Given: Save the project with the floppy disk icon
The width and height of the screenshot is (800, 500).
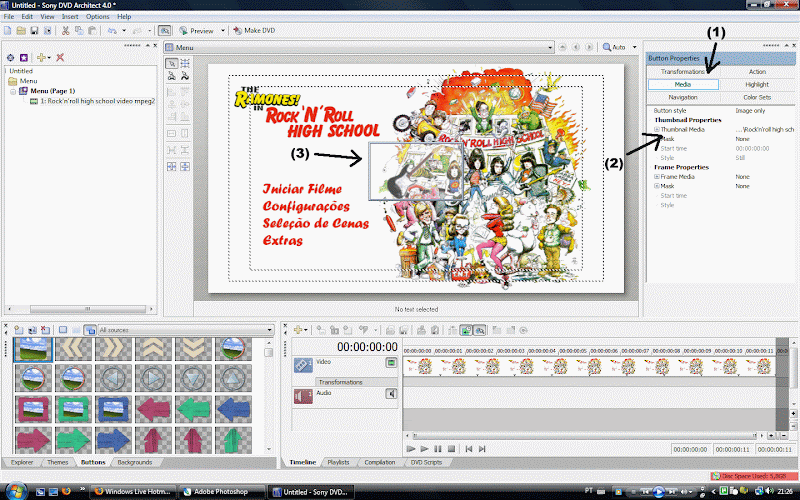Looking at the screenshot, I should tap(34, 31).
